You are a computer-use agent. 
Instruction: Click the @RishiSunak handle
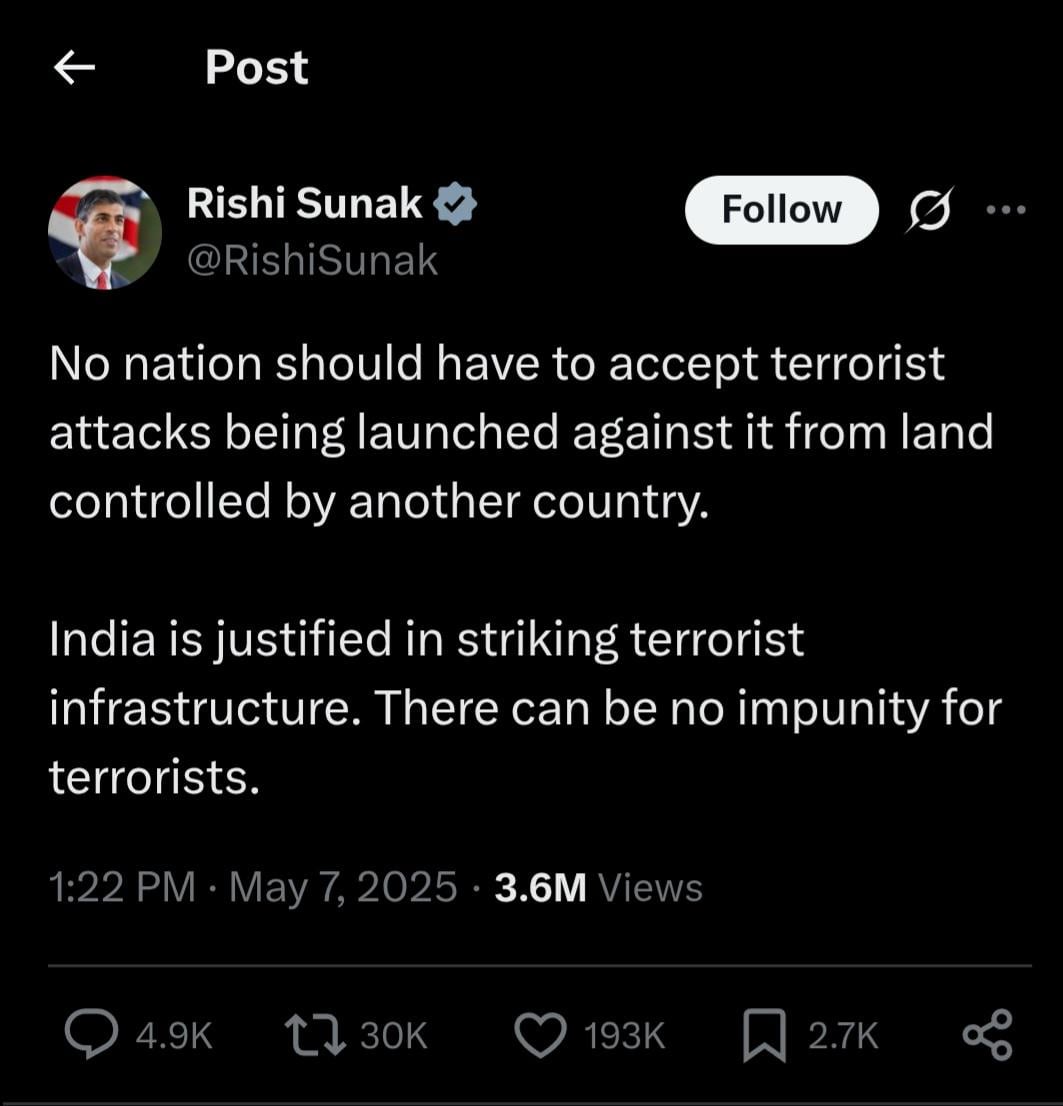(312, 260)
